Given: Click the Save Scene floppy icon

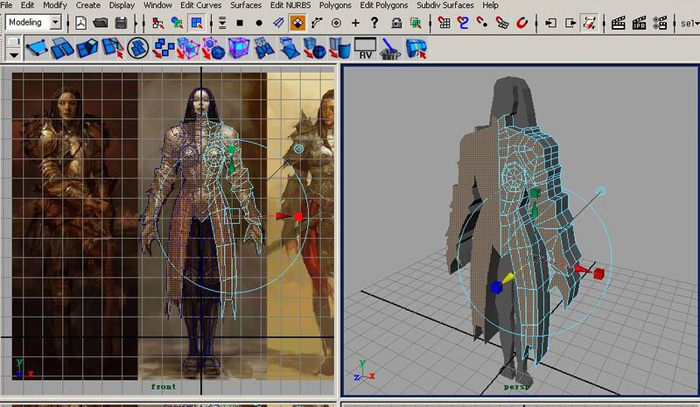Looking at the screenshot, I should pos(121,23).
